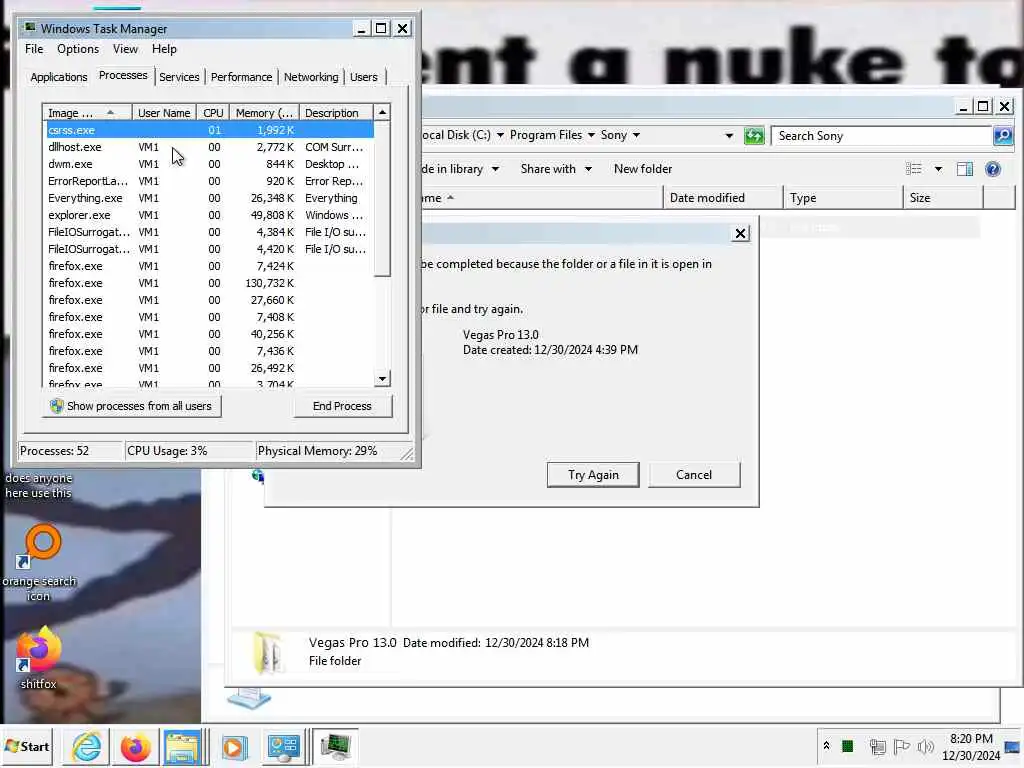Open the Windows Media Player taskbar icon

(234, 746)
